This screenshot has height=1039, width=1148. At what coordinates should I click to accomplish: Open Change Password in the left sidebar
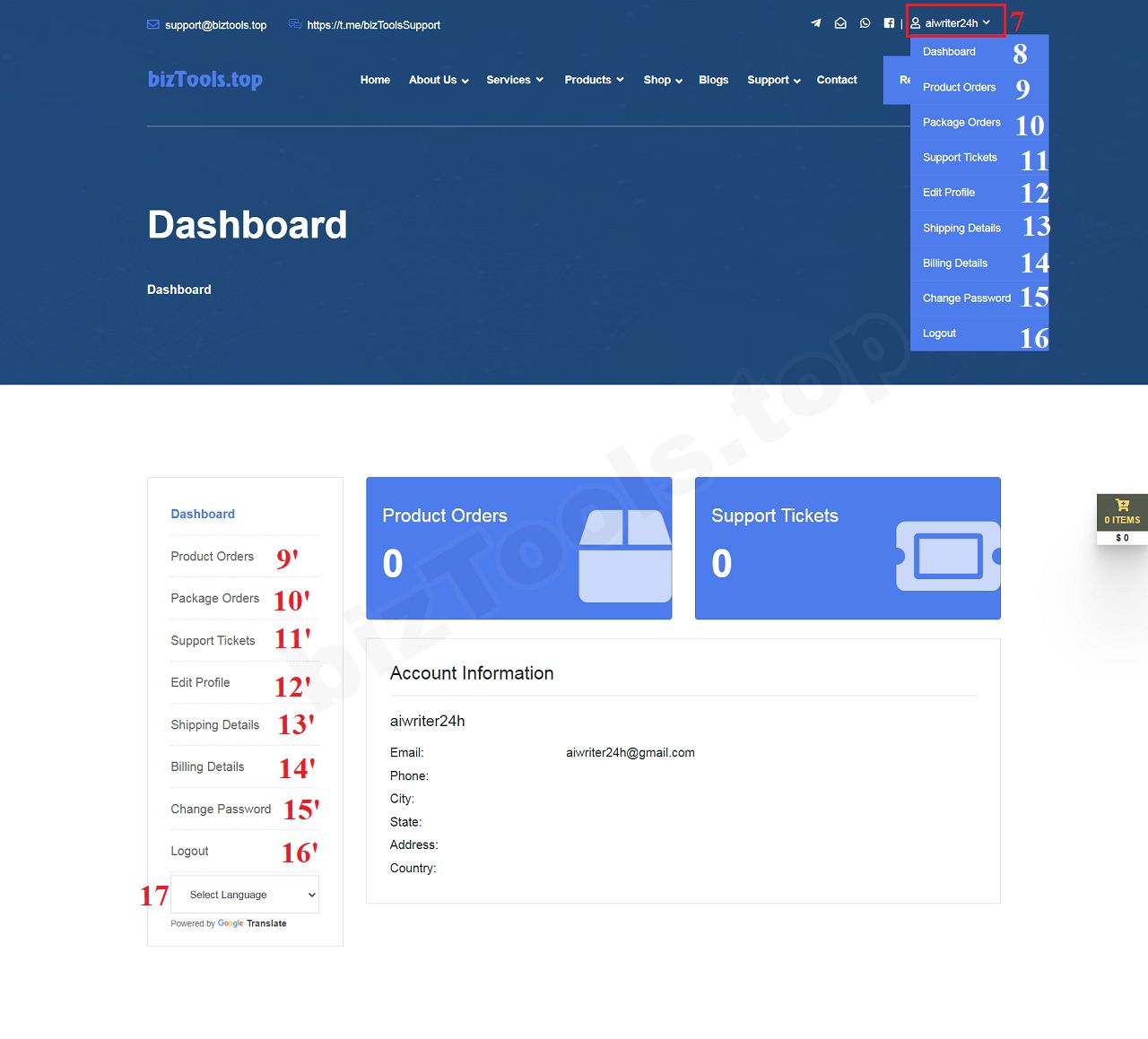[x=221, y=809]
